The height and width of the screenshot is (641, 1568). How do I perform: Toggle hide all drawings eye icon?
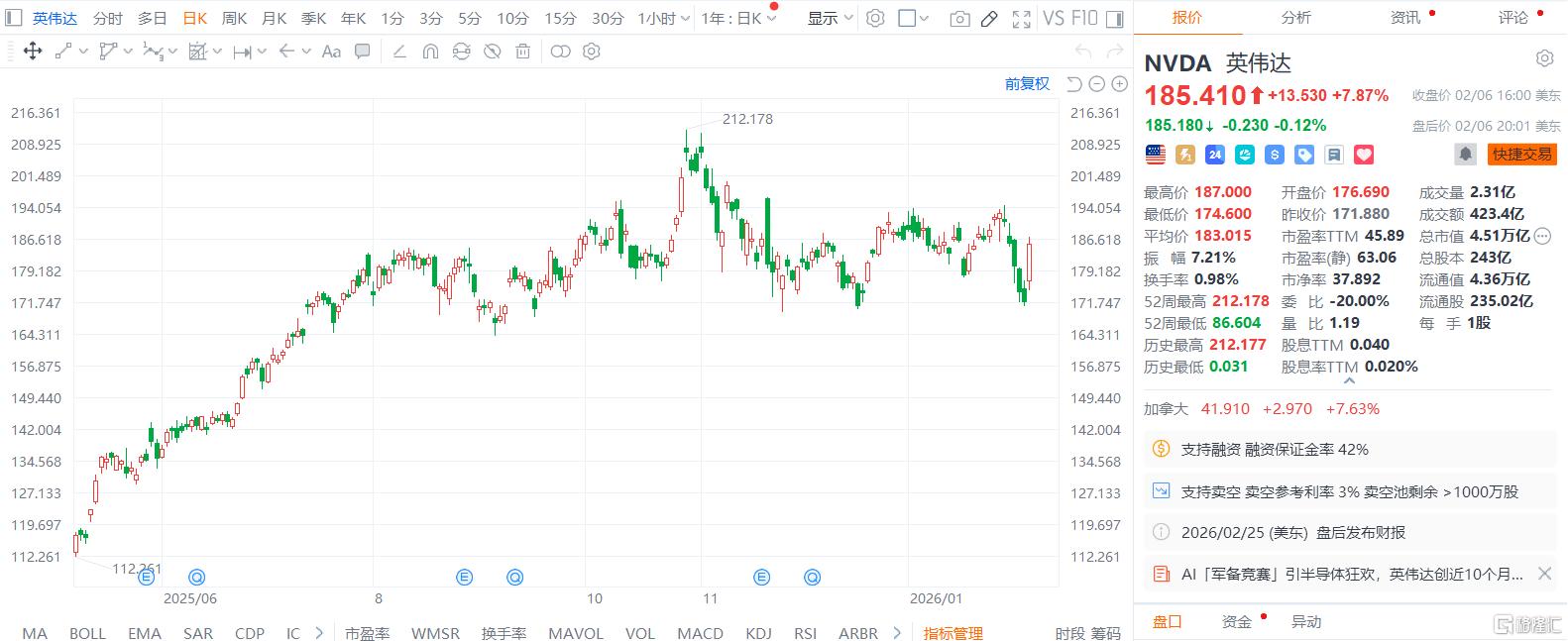[x=492, y=52]
